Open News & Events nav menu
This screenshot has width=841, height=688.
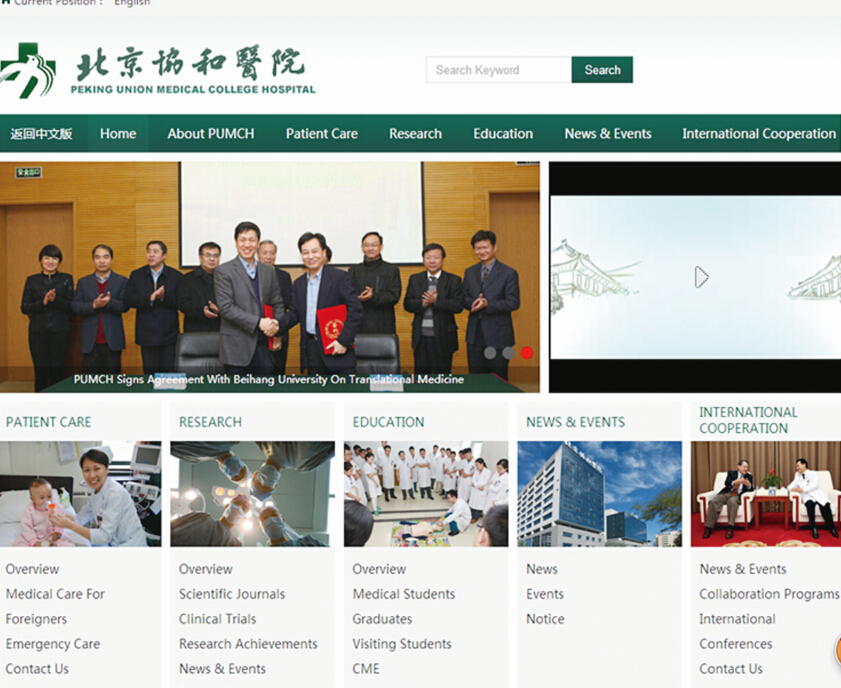[608, 134]
